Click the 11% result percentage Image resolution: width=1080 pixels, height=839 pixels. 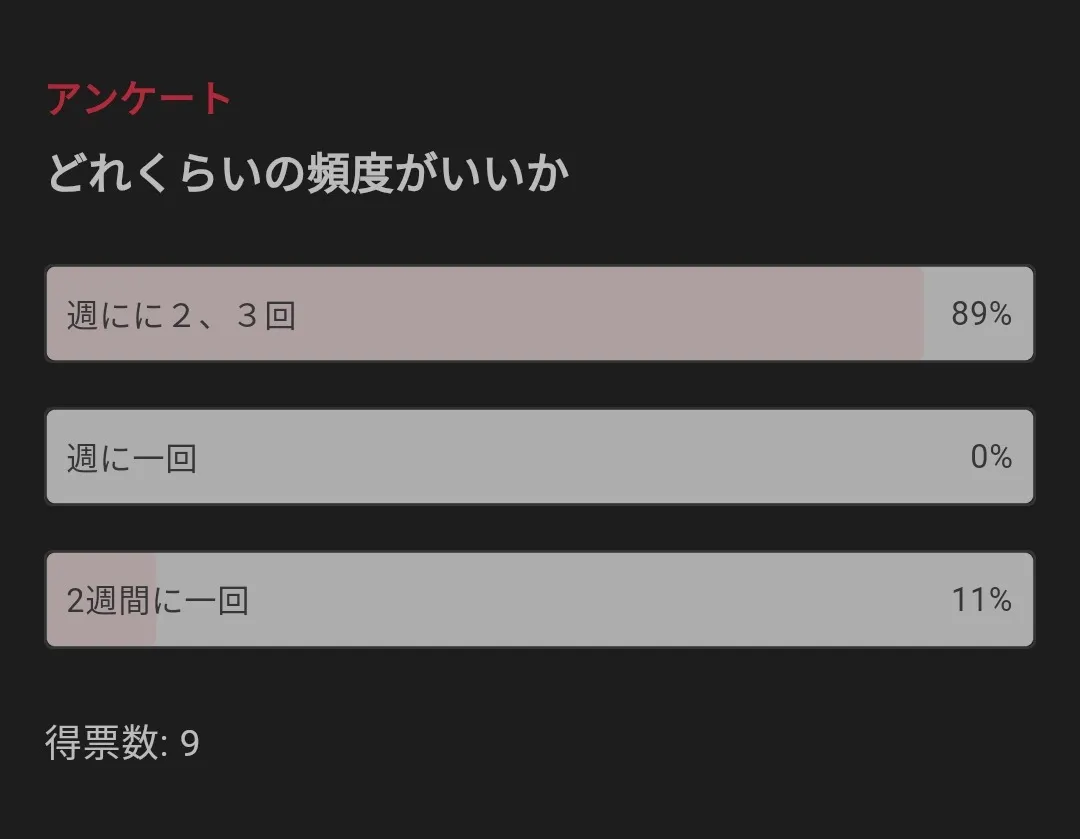click(x=981, y=600)
